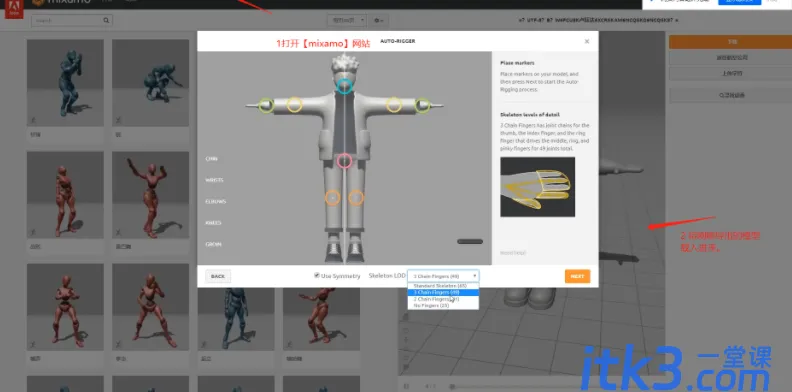The image size is (792, 392).
Task: Click inside the animation search field
Action: (67, 21)
